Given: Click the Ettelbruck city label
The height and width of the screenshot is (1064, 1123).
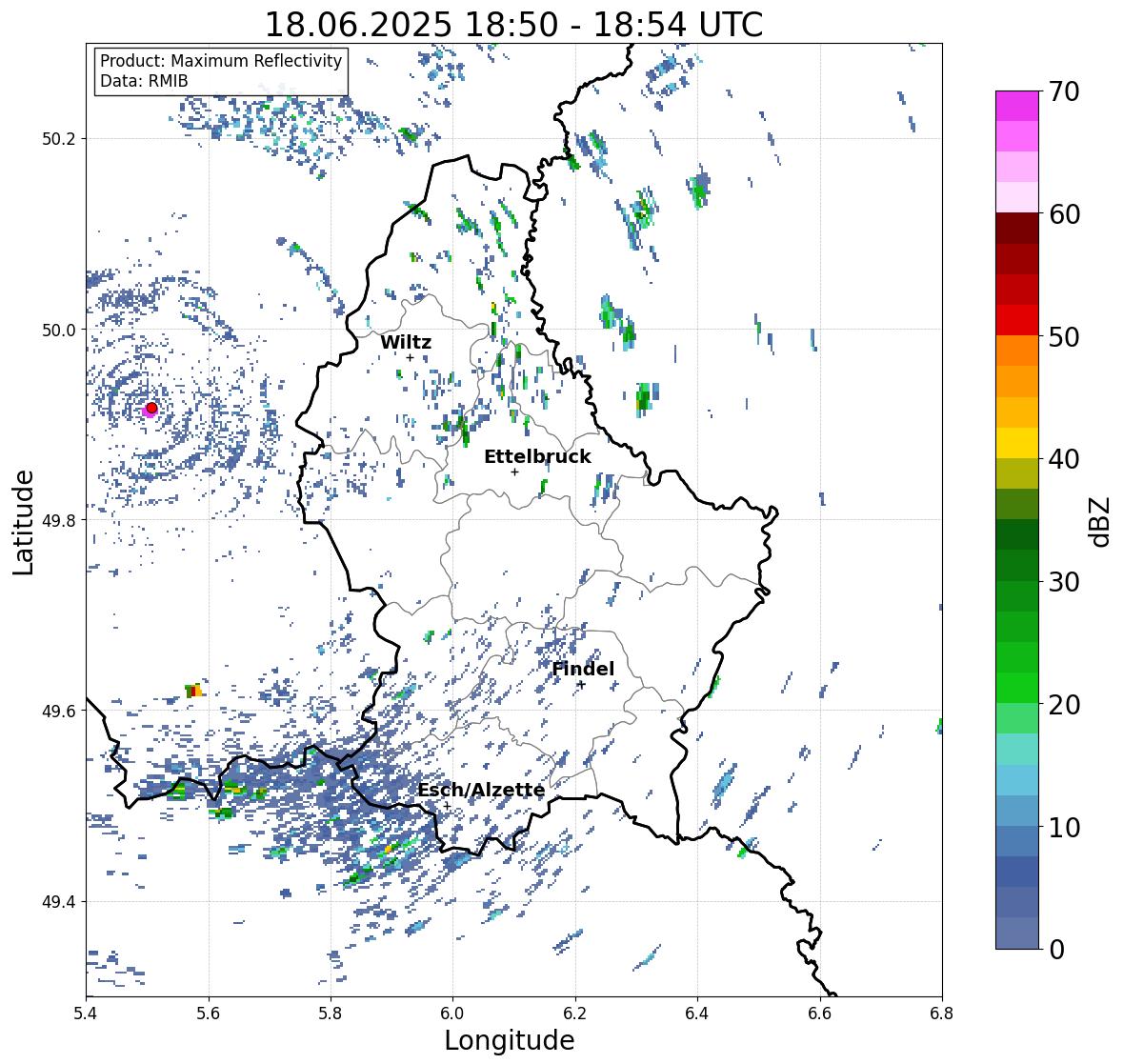Looking at the screenshot, I should [537, 457].
